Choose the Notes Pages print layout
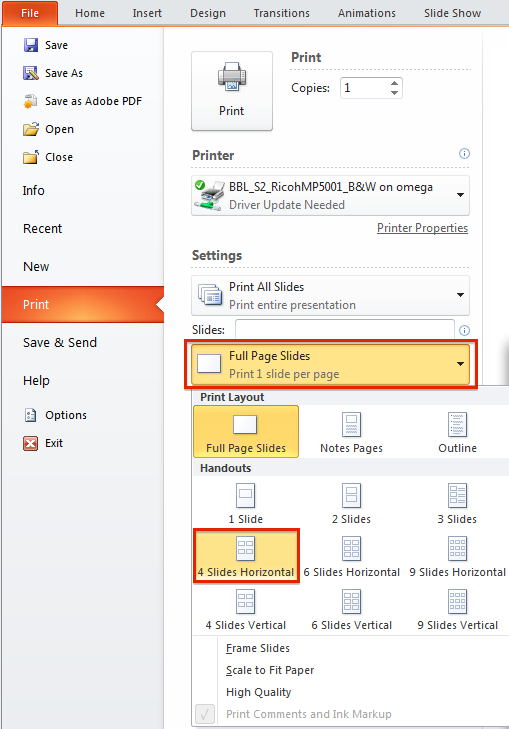Image resolution: width=509 pixels, height=729 pixels. (351, 432)
